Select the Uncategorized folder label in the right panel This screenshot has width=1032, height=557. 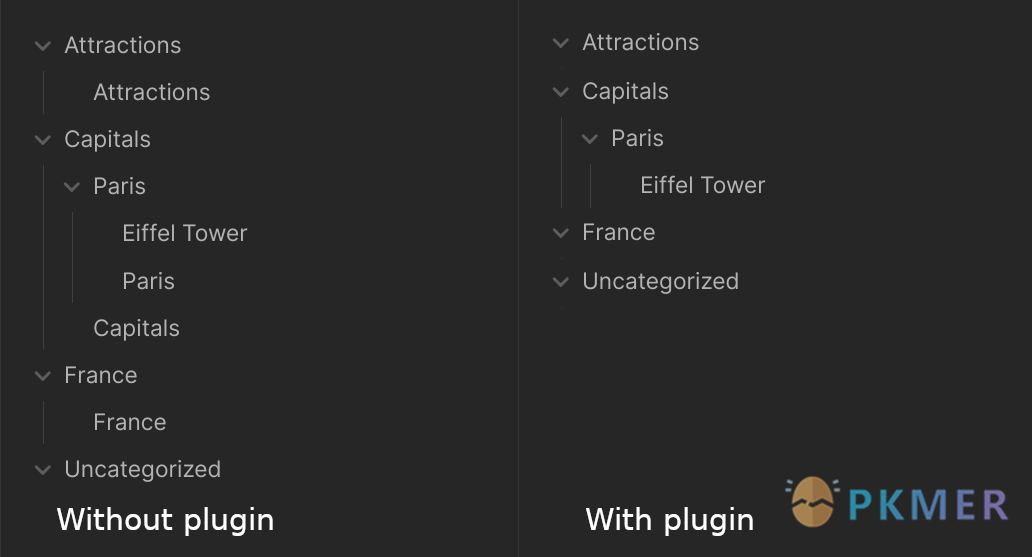point(660,281)
